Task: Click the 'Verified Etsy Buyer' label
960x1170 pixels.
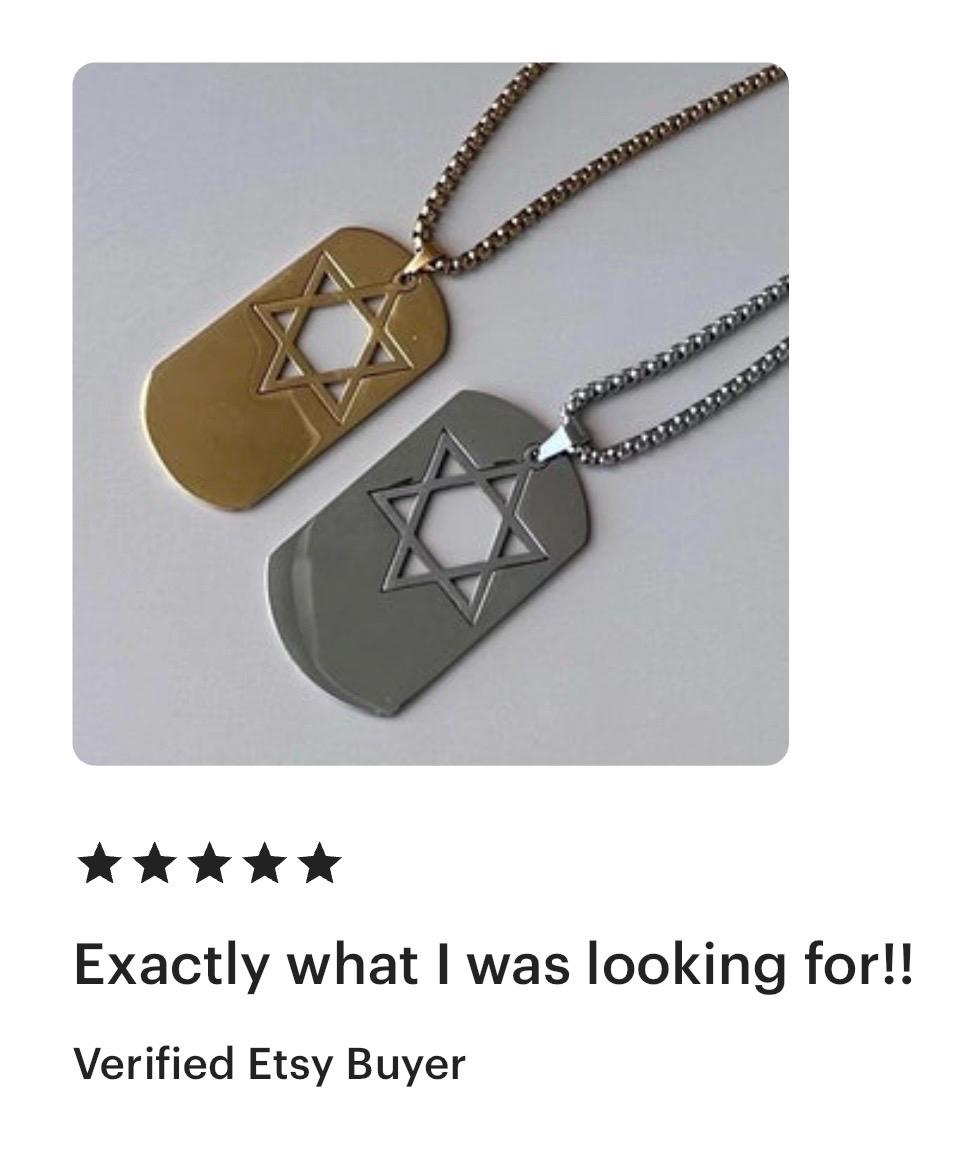Action: 269,1064
